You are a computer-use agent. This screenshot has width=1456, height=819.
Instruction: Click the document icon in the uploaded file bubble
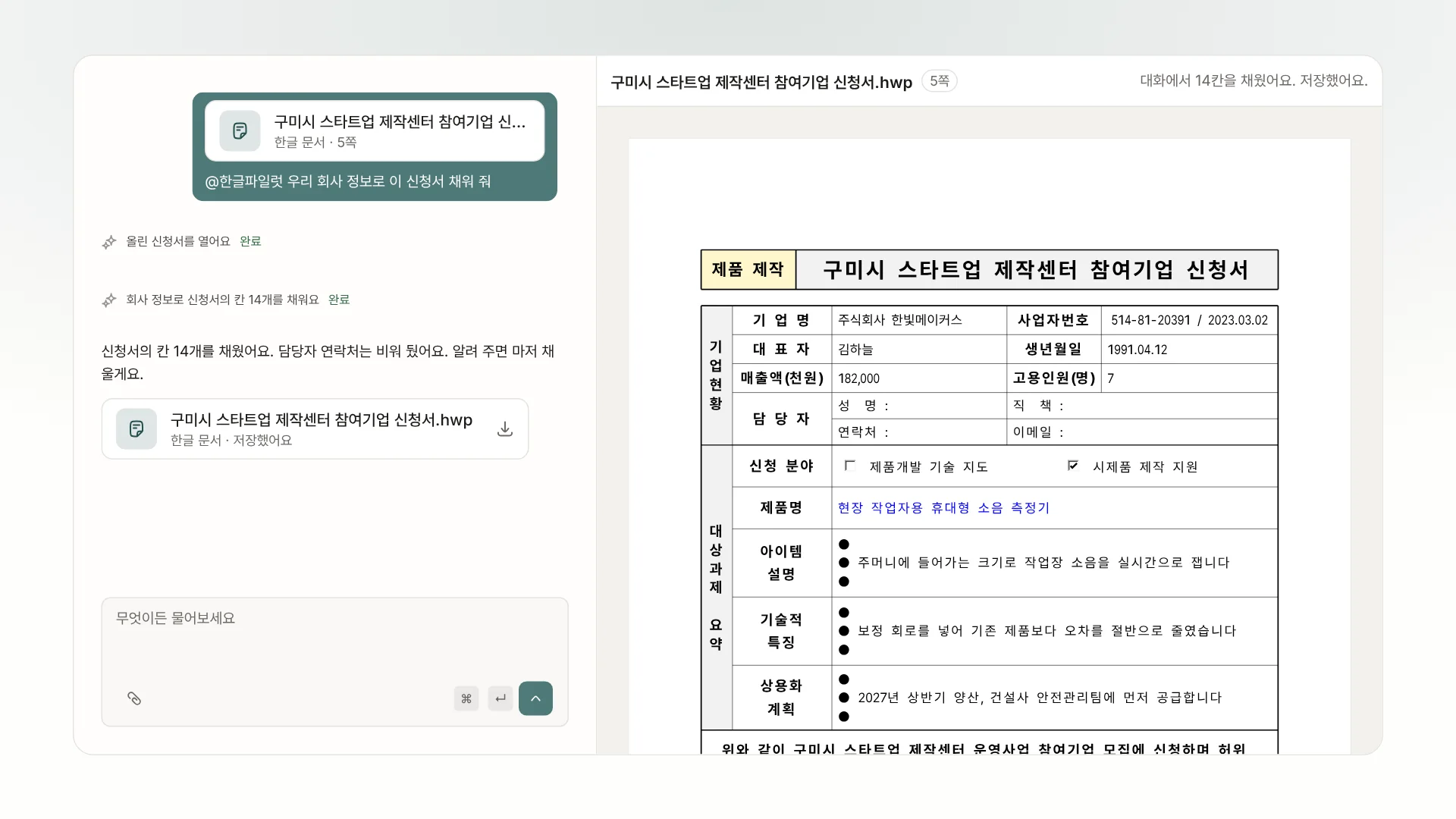pyautogui.click(x=240, y=131)
